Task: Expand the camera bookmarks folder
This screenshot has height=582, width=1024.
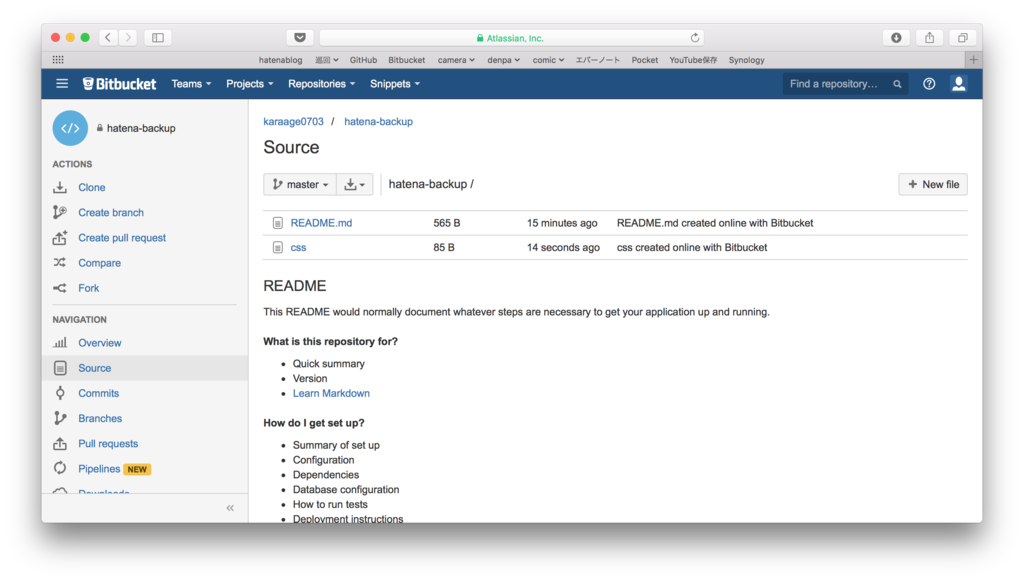Action: tap(456, 59)
